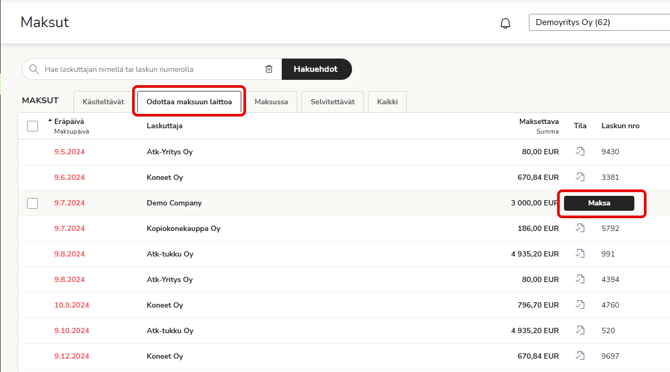Select the 10.9.2024 due date
This screenshot has width=670, height=372.
[x=71, y=305]
